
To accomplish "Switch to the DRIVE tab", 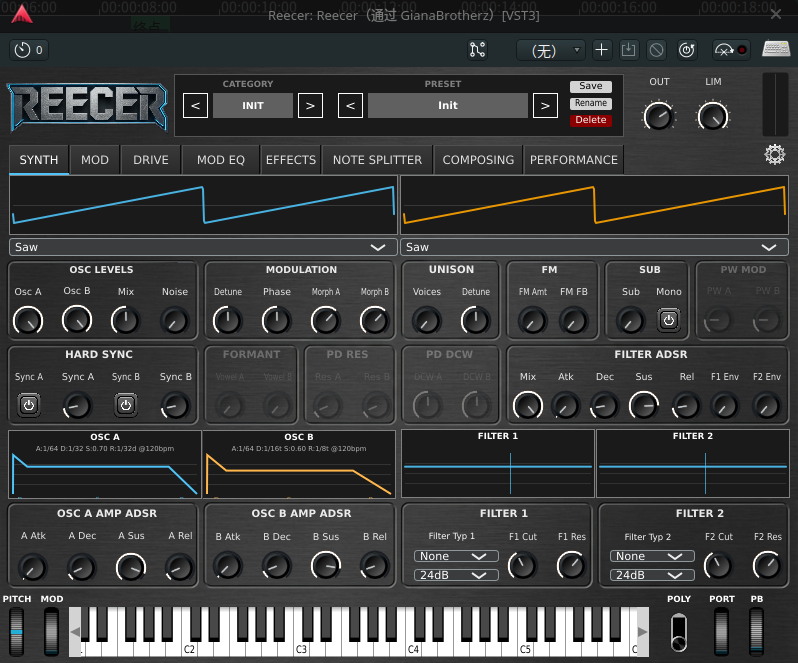I will point(151,160).
